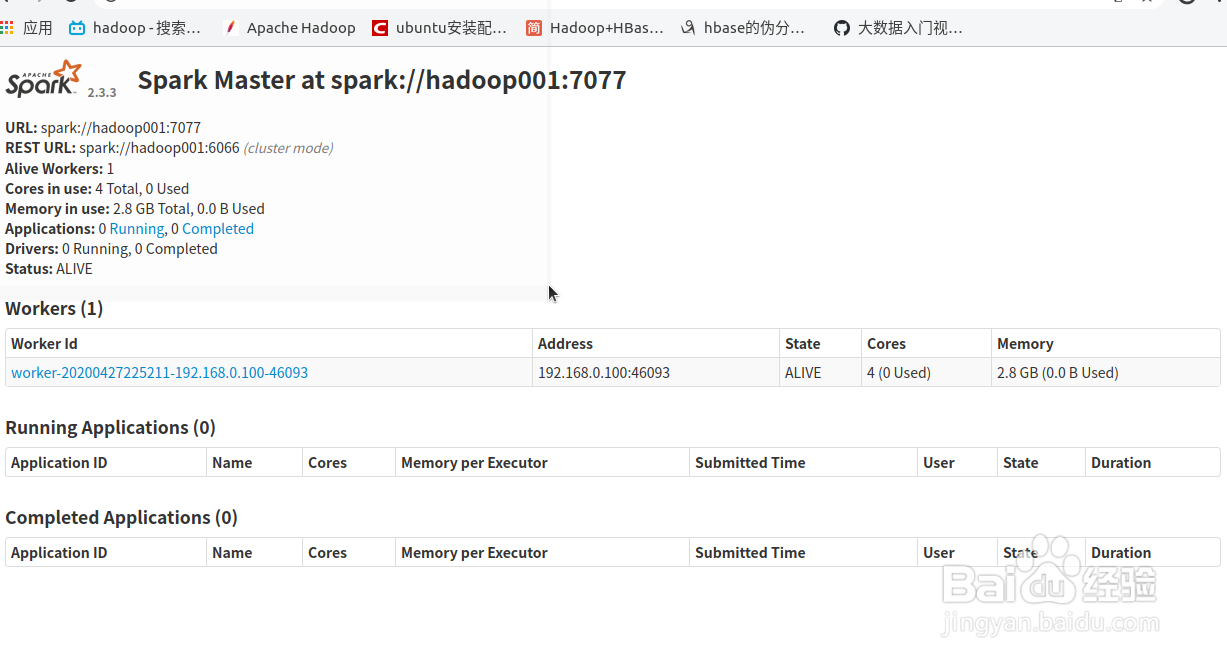The width and height of the screenshot is (1227, 665).
Task: Click the Spark Master page title
Action: [382, 80]
